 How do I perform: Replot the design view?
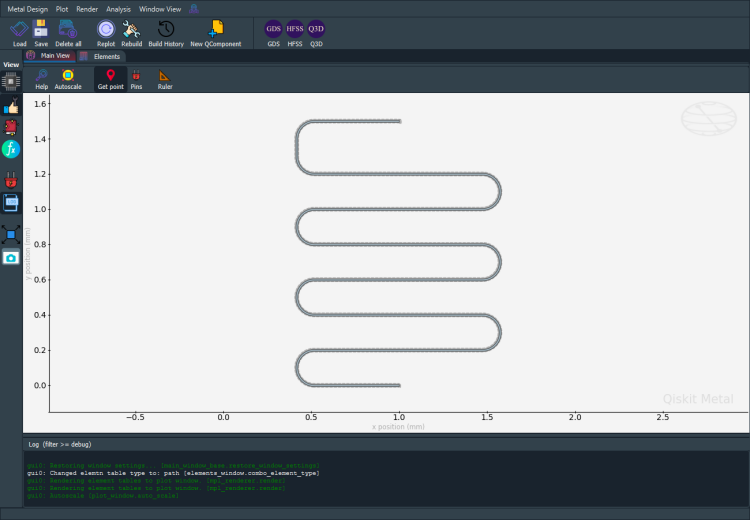106,29
